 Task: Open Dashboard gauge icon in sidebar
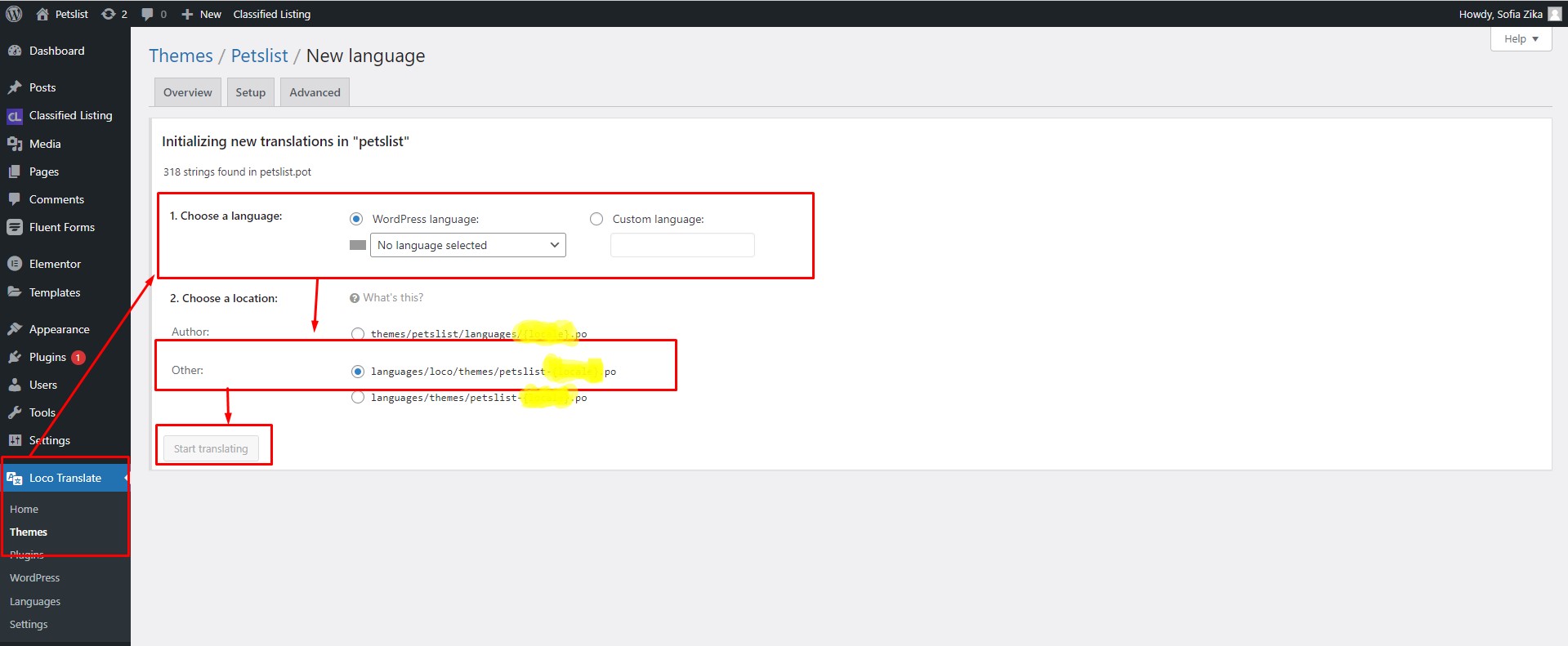(x=15, y=51)
